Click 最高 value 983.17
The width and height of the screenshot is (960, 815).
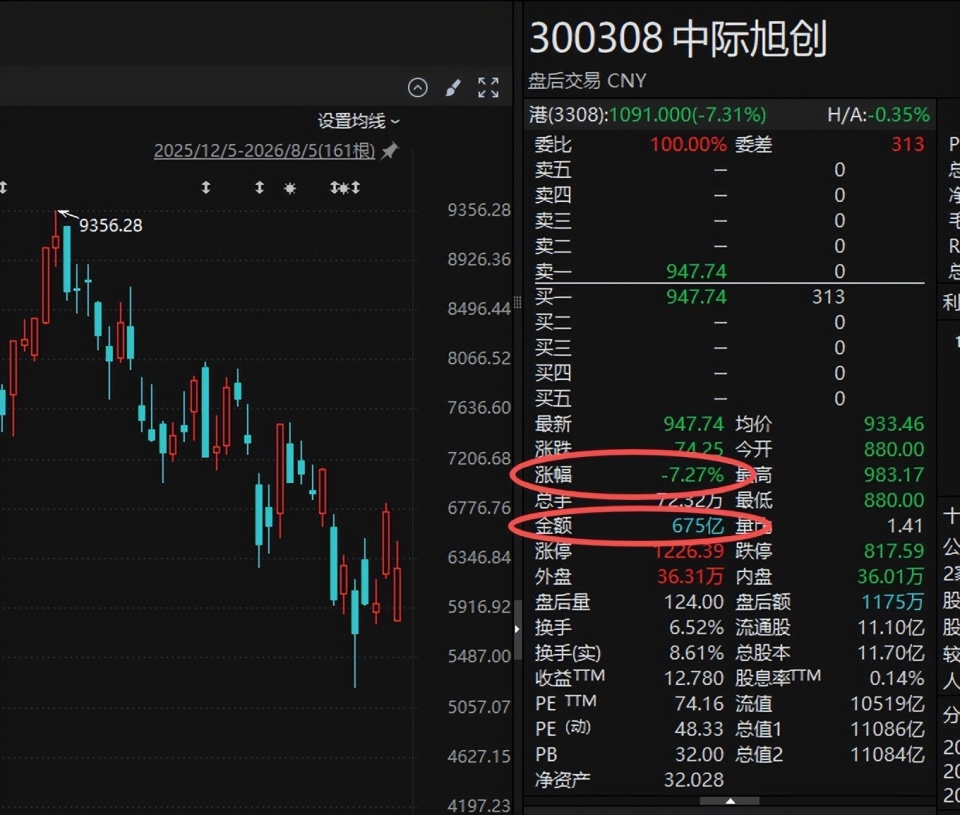click(894, 475)
